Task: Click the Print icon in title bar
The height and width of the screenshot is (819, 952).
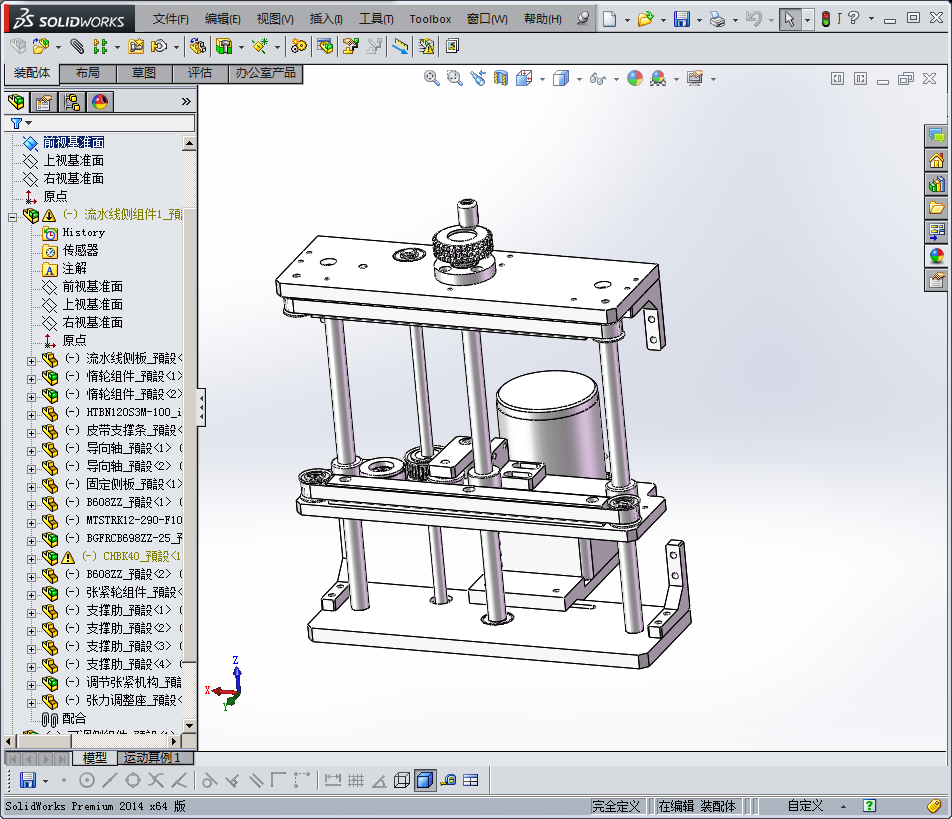Action: coord(717,19)
